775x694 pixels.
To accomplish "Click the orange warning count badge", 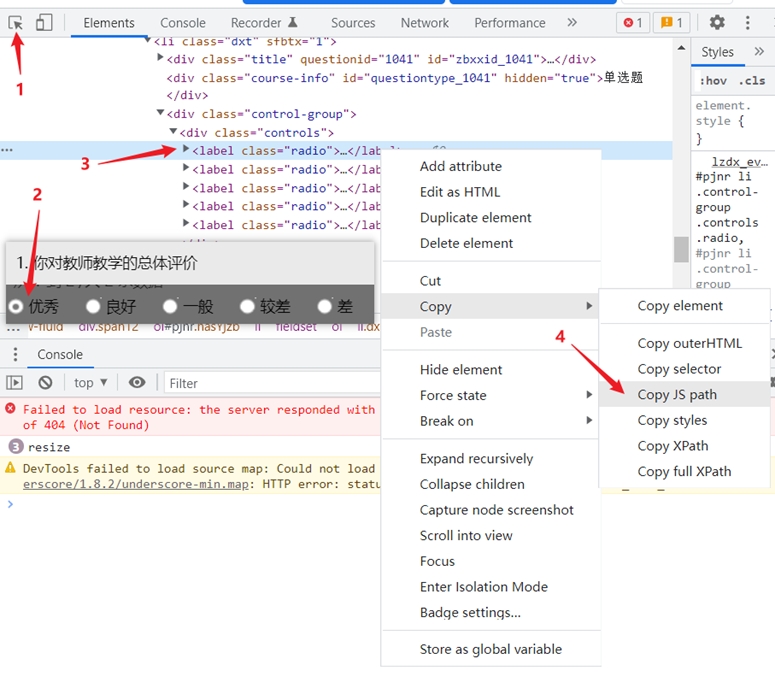I will (x=672, y=23).
